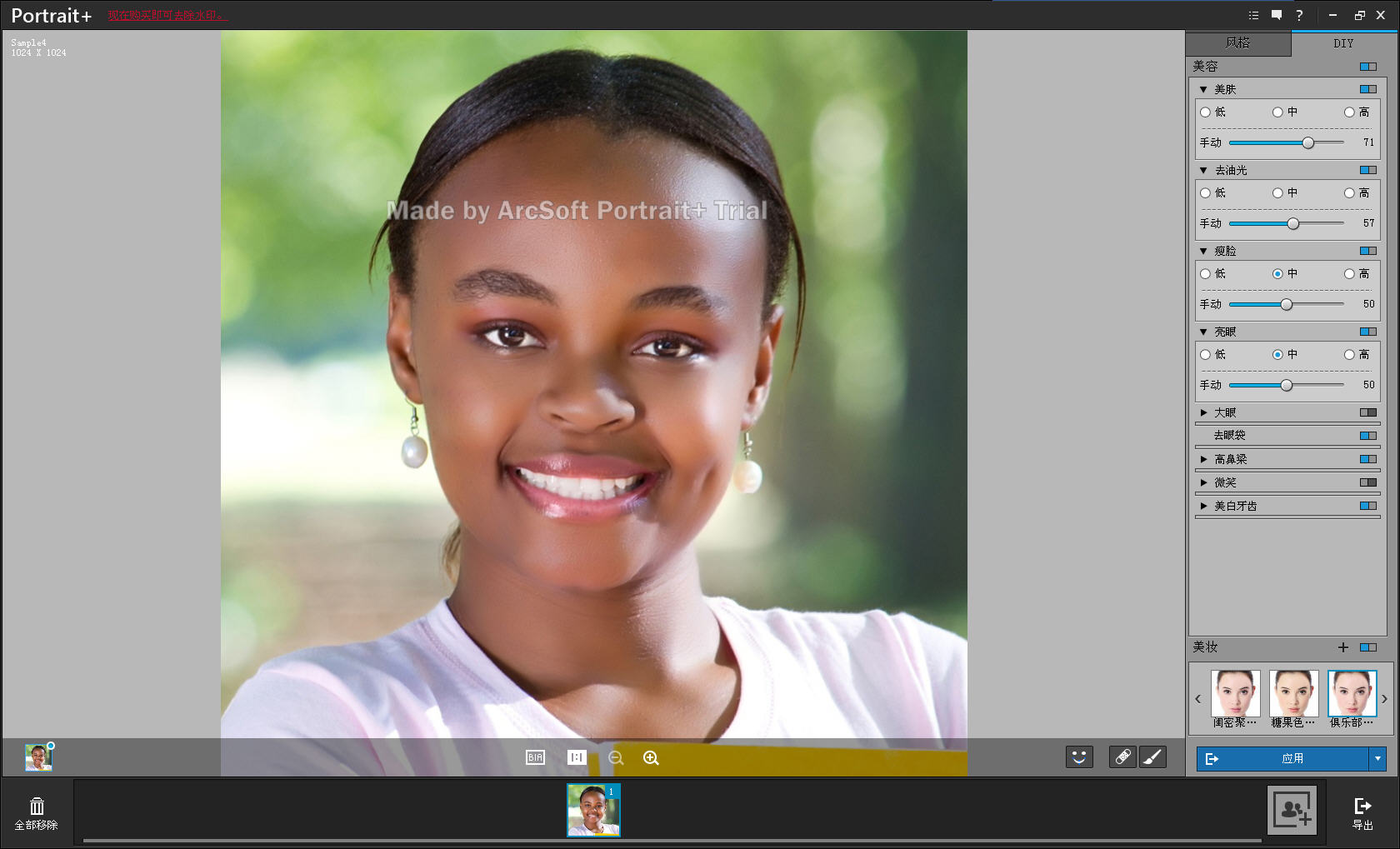The height and width of the screenshot is (849, 1400).
Task: Click the 美肤 manual slider handle
Action: [x=1308, y=143]
